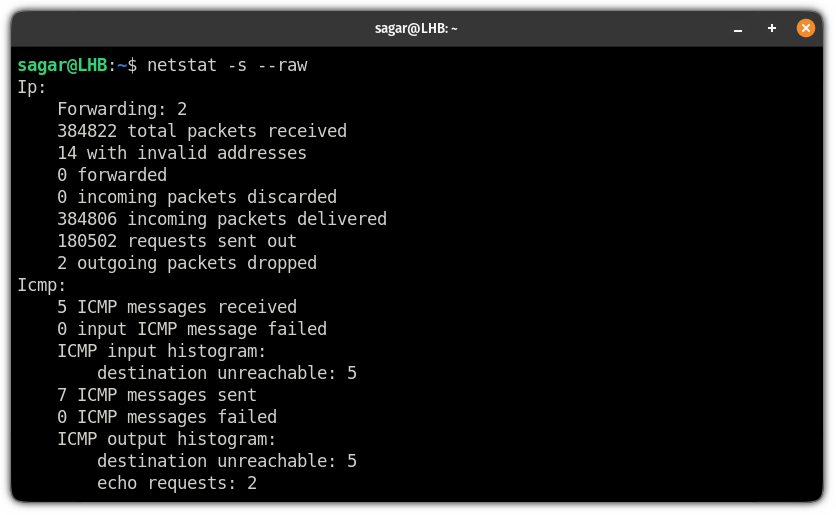Click the 384822 total packets received line
The width and height of the screenshot is (836, 515).
[202, 131]
